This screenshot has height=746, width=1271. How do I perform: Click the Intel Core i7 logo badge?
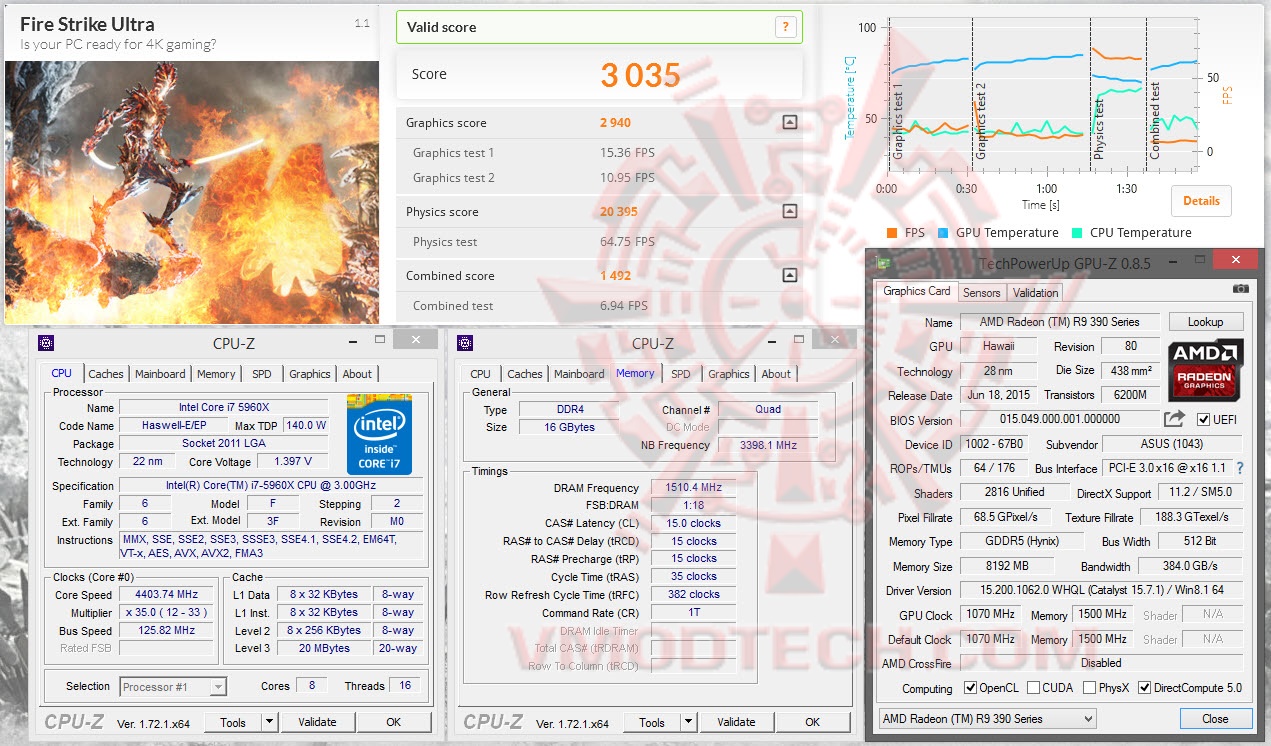click(x=379, y=433)
